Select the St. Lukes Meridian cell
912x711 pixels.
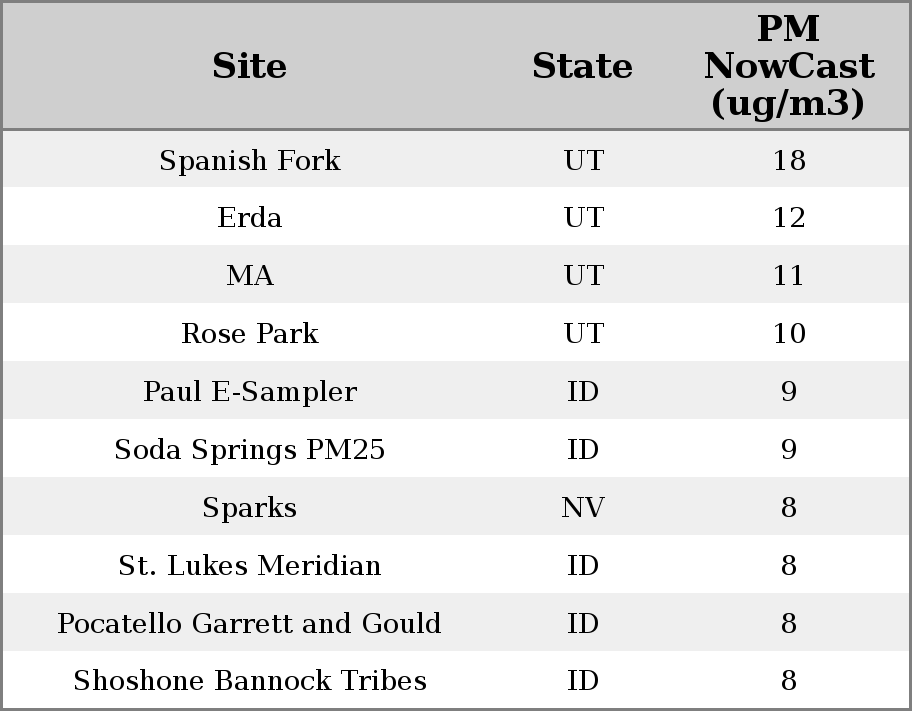click(x=250, y=565)
